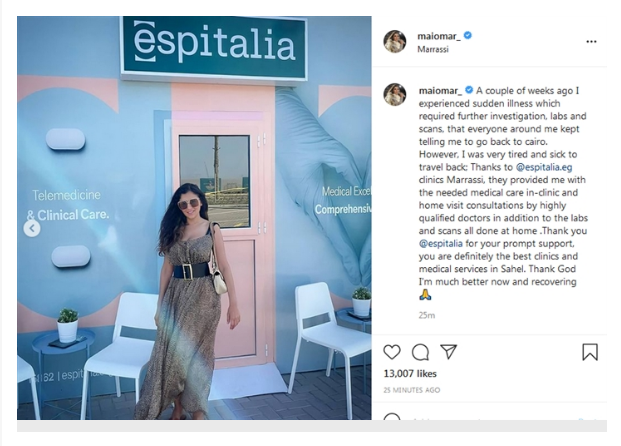Click the maiomar_ username in the header

coord(439,36)
